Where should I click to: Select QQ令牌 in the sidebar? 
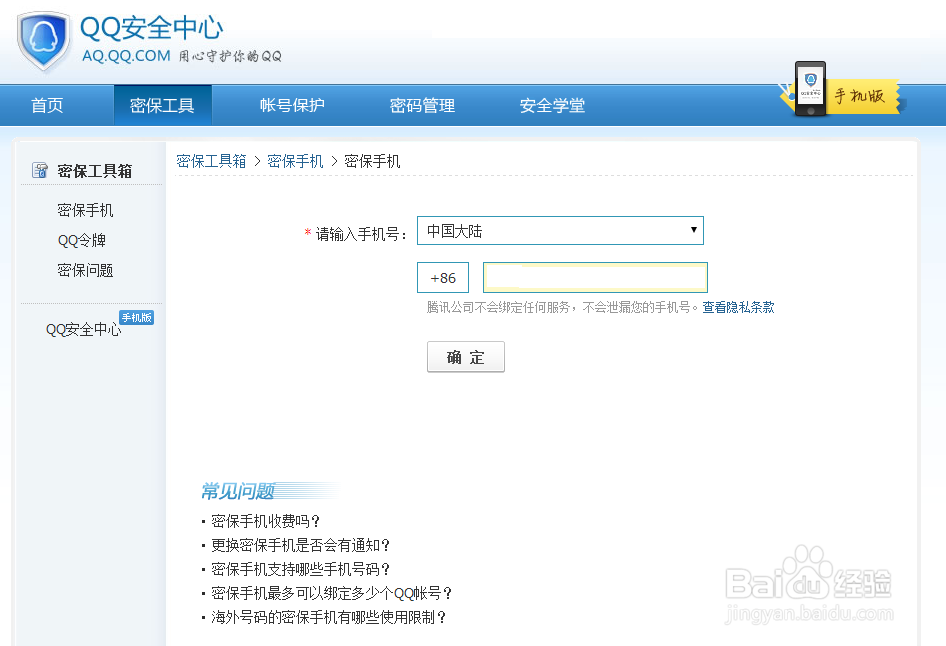(83, 240)
